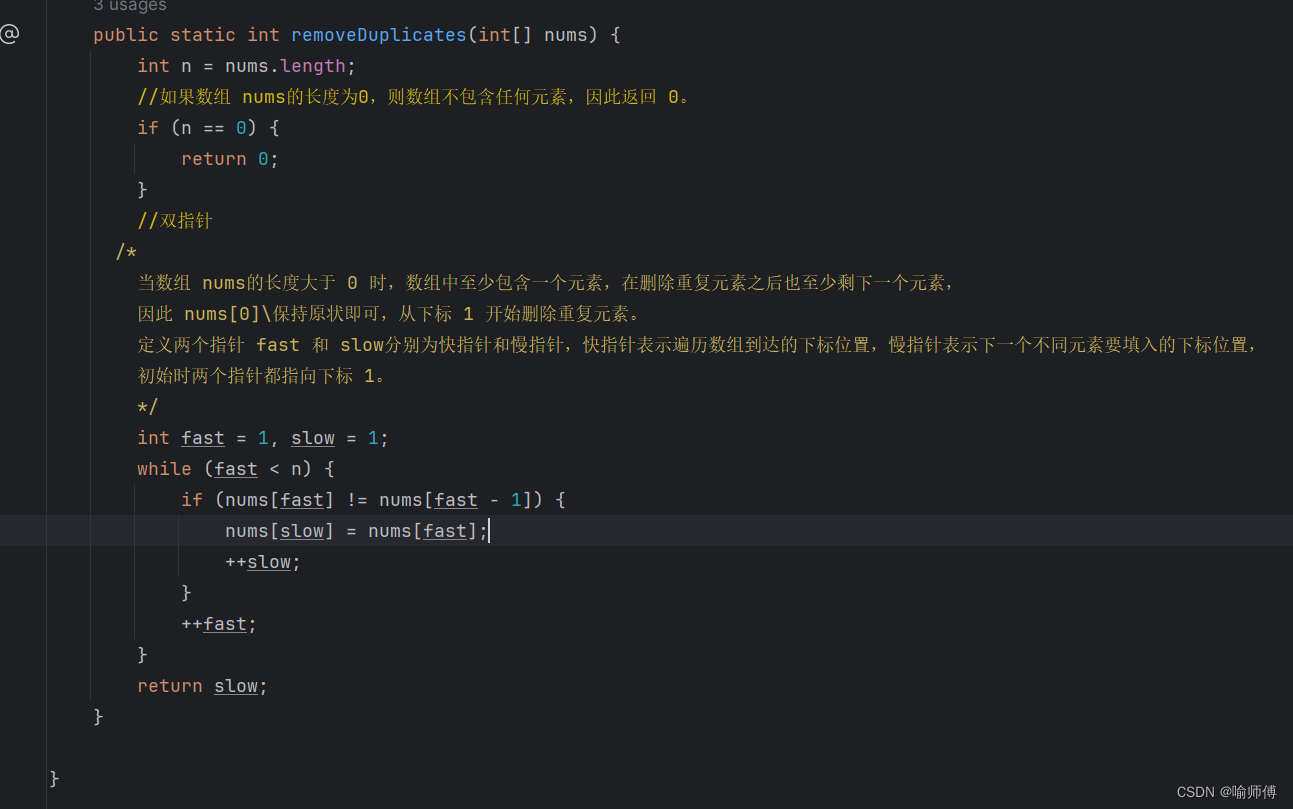Click 'nums[slow]' in the assignment line

coord(280,531)
